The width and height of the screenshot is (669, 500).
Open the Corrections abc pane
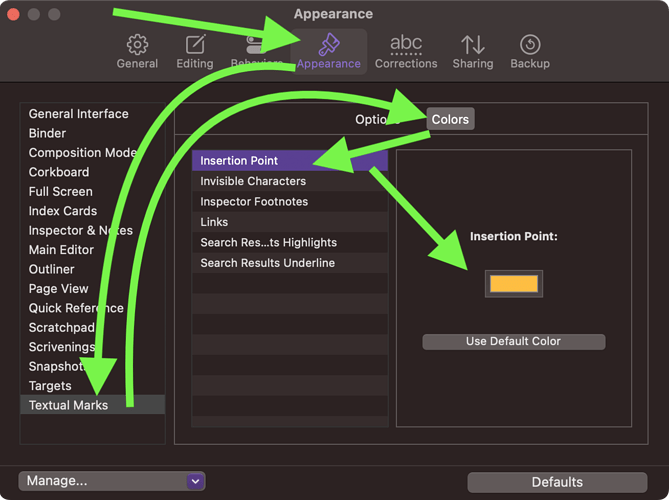pyautogui.click(x=406, y=51)
